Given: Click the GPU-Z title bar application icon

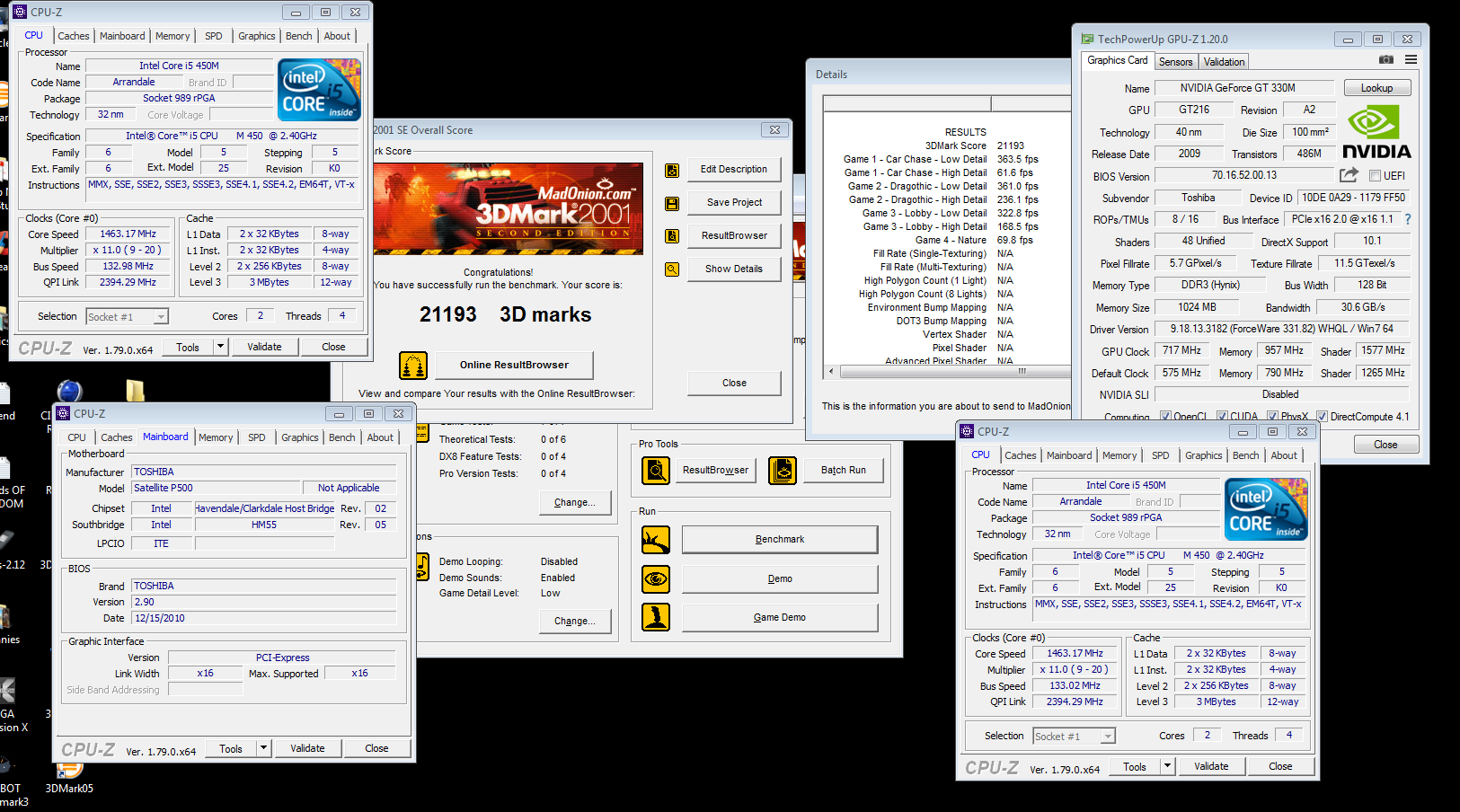Looking at the screenshot, I should pyautogui.click(x=1087, y=39).
